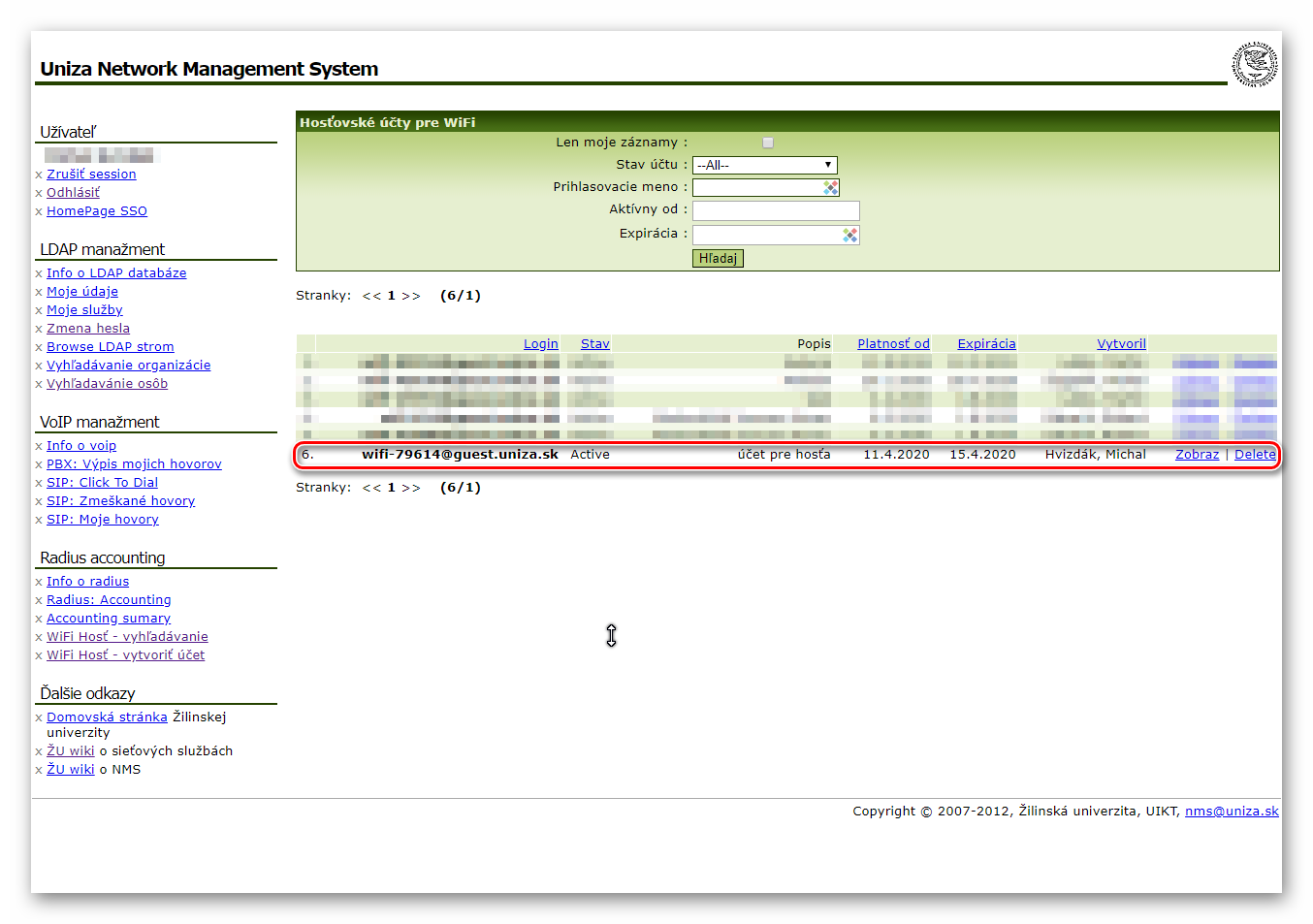Open Accounting sumary link
The width and height of the screenshot is (1313, 924).
(109, 619)
